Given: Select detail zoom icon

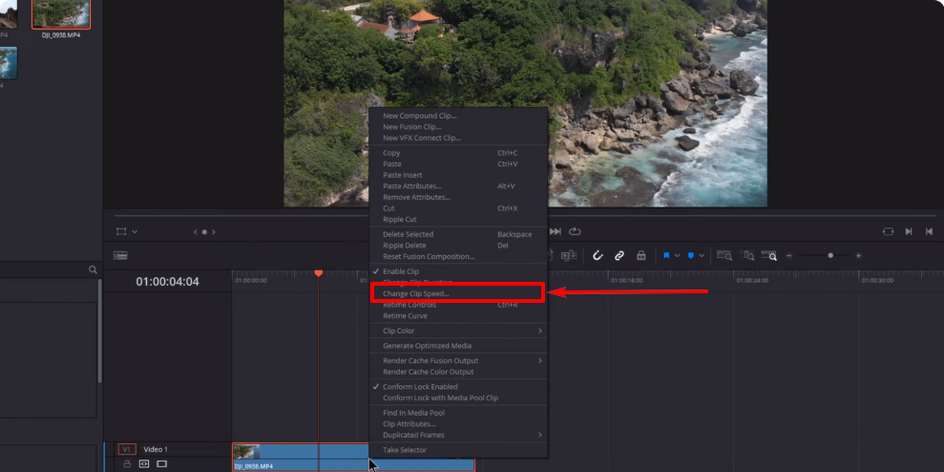Looking at the screenshot, I should 747,256.
